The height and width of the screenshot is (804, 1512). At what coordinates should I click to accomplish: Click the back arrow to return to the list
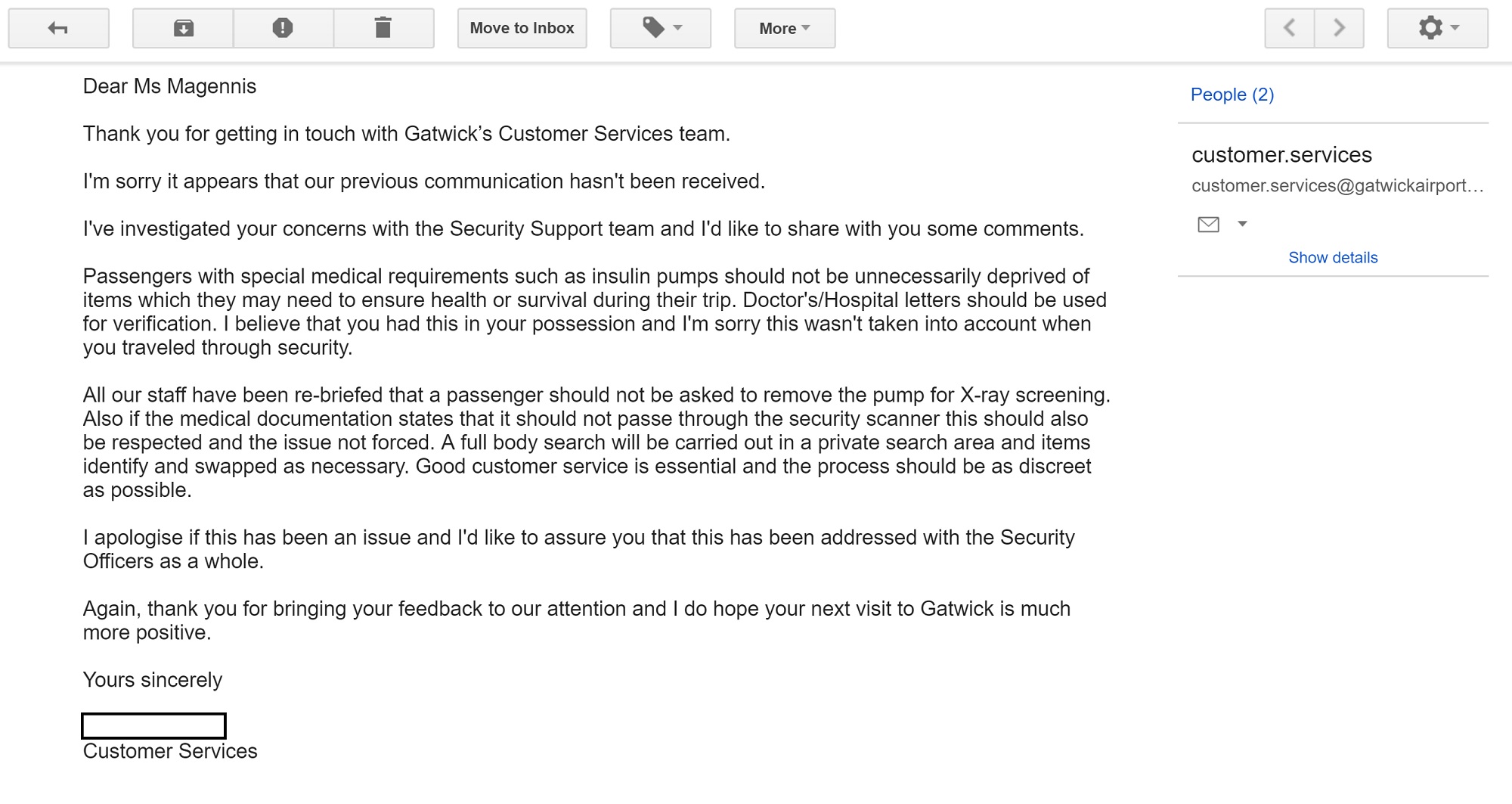pyautogui.click(x=58, y=29)
